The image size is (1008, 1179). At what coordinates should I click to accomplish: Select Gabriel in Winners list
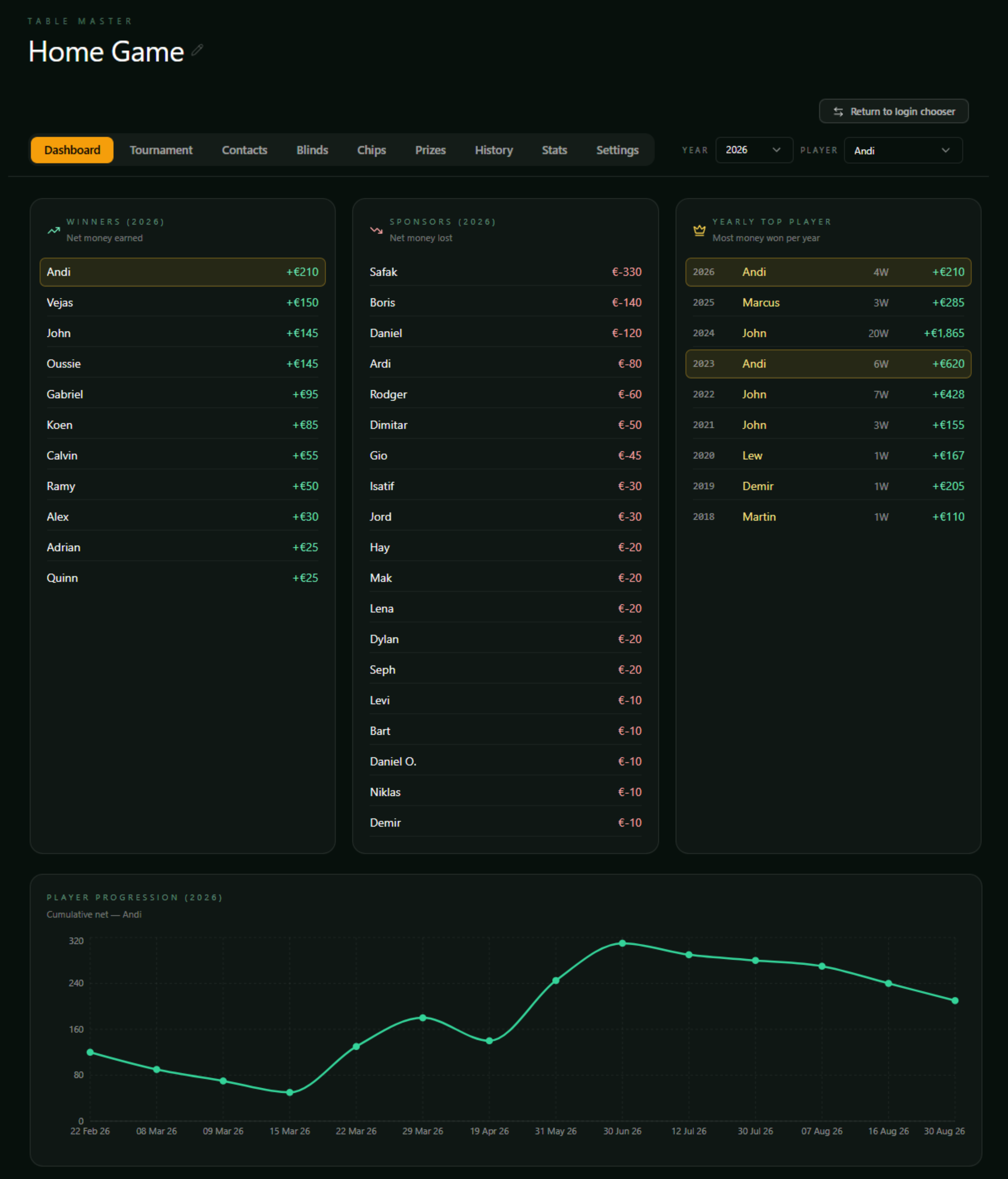tap(182, 394)
